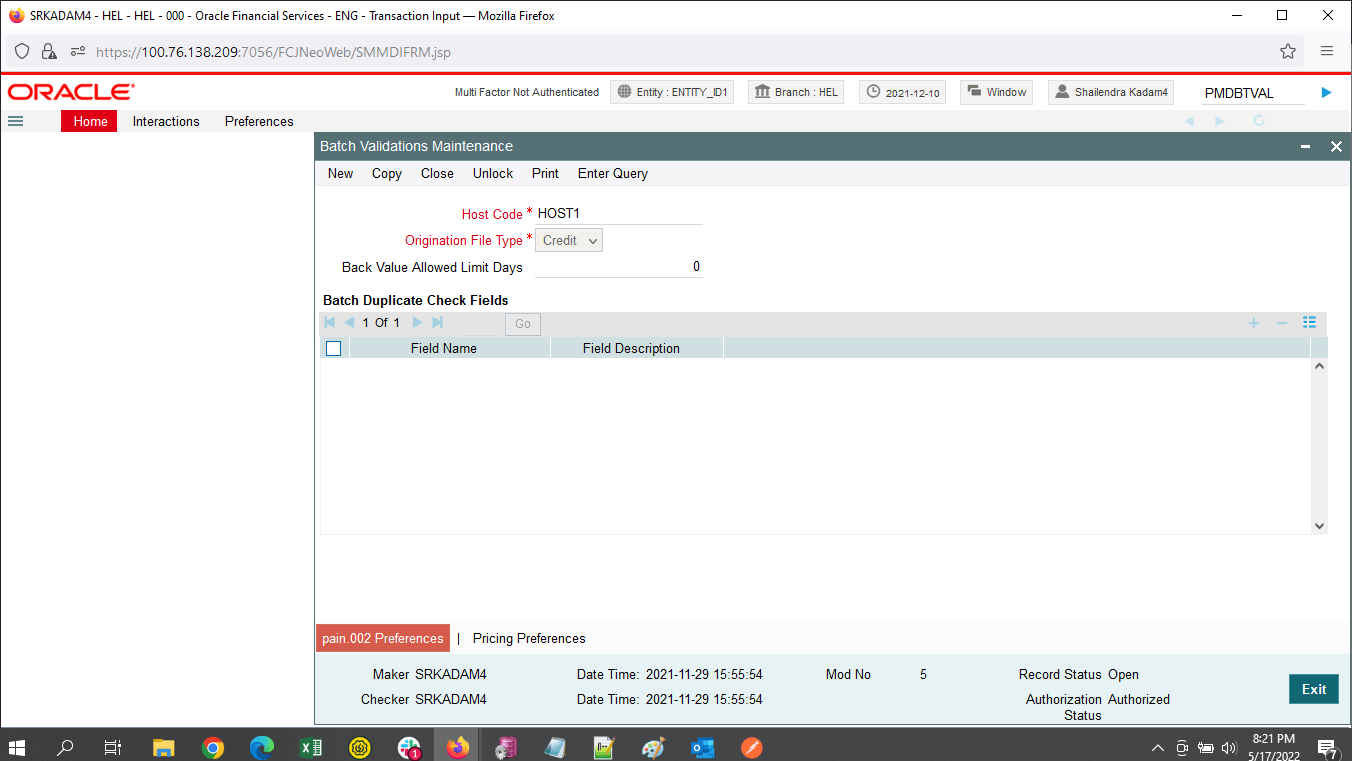1352x761 pixels.
Task: Click the forward arrow near refresh
Action: pyautogui.click(x=1220, y=121)
